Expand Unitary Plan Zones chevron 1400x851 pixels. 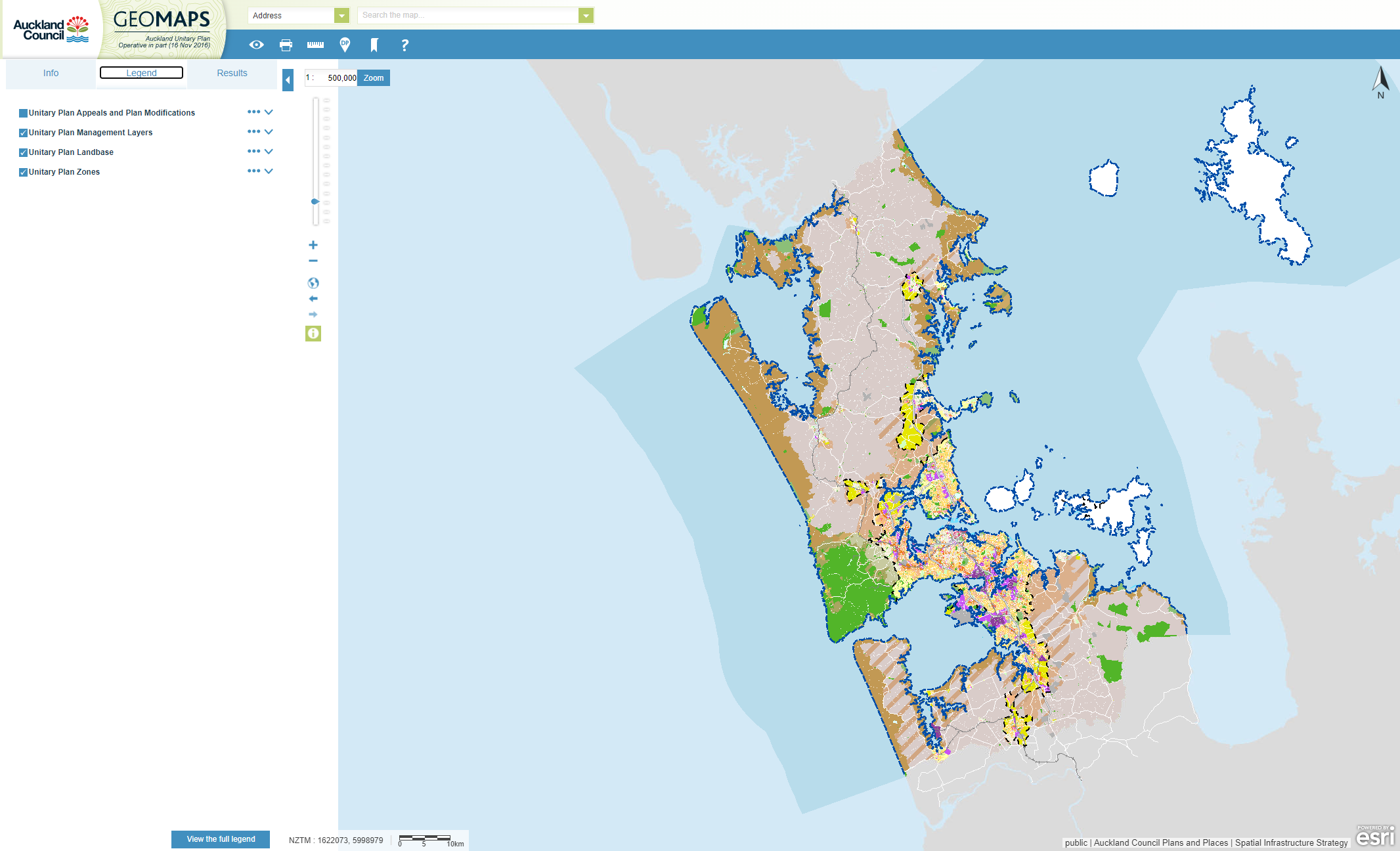269,171
